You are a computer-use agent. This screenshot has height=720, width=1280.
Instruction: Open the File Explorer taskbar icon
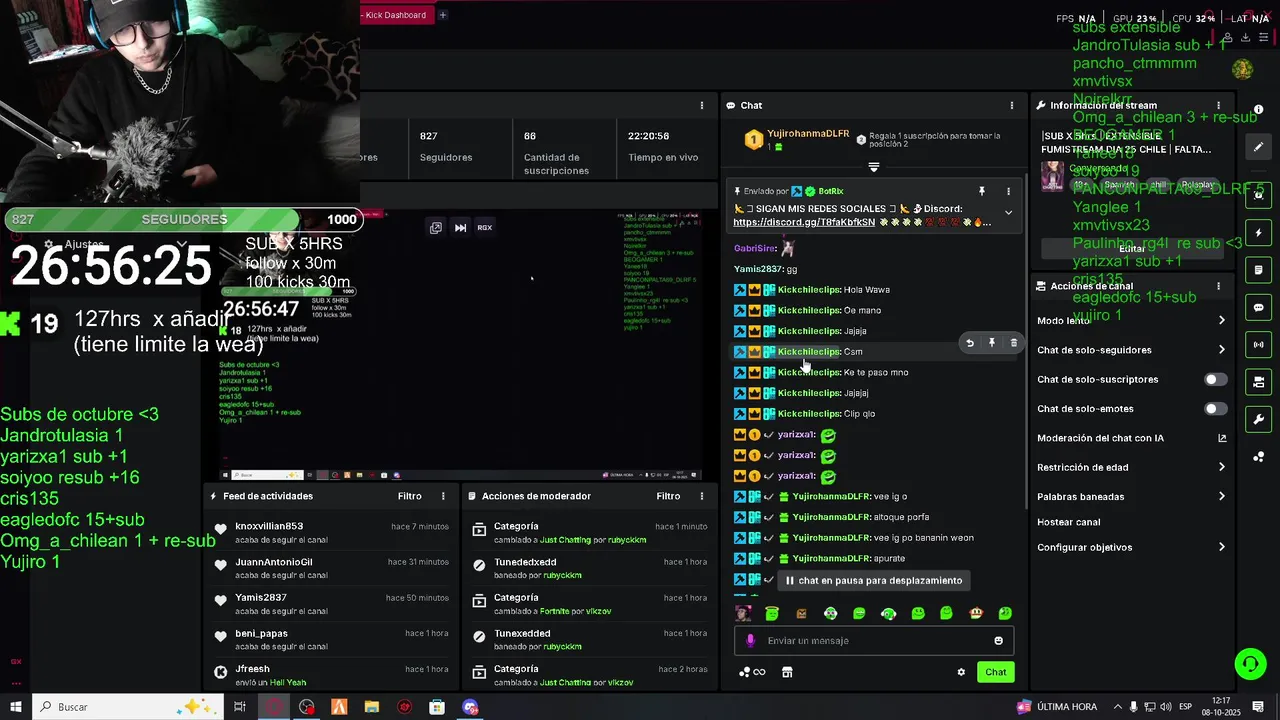372,707
